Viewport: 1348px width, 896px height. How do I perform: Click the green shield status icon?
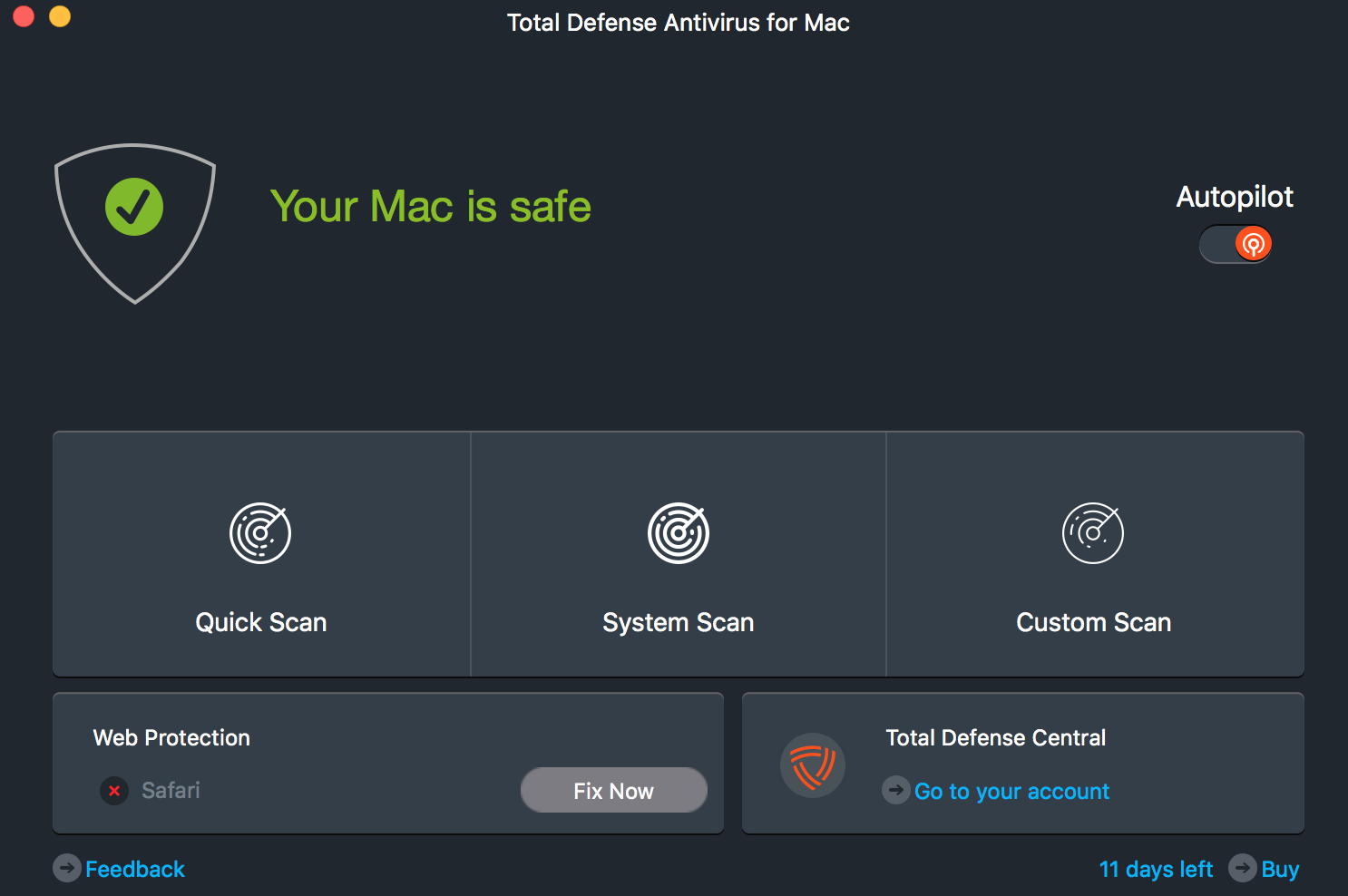135,223
